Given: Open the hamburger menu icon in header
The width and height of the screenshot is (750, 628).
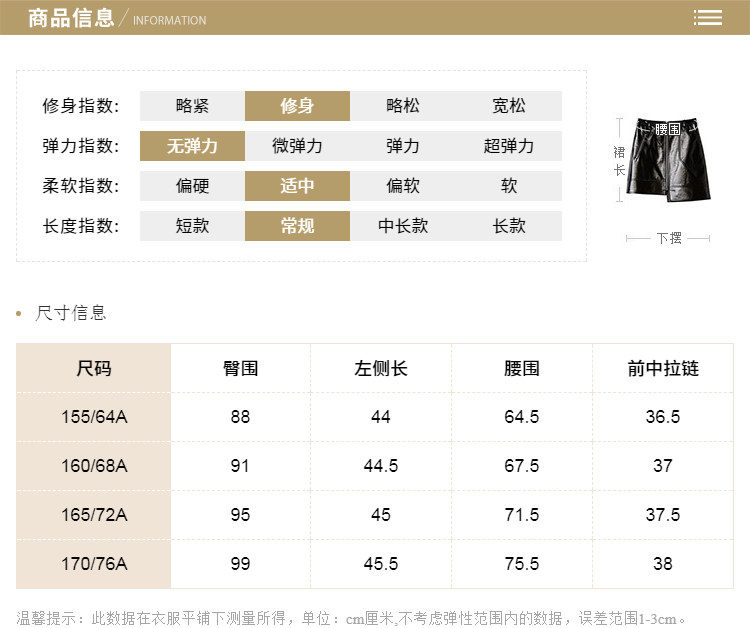Looking at the screenshot, I should (x=708, y=18).
